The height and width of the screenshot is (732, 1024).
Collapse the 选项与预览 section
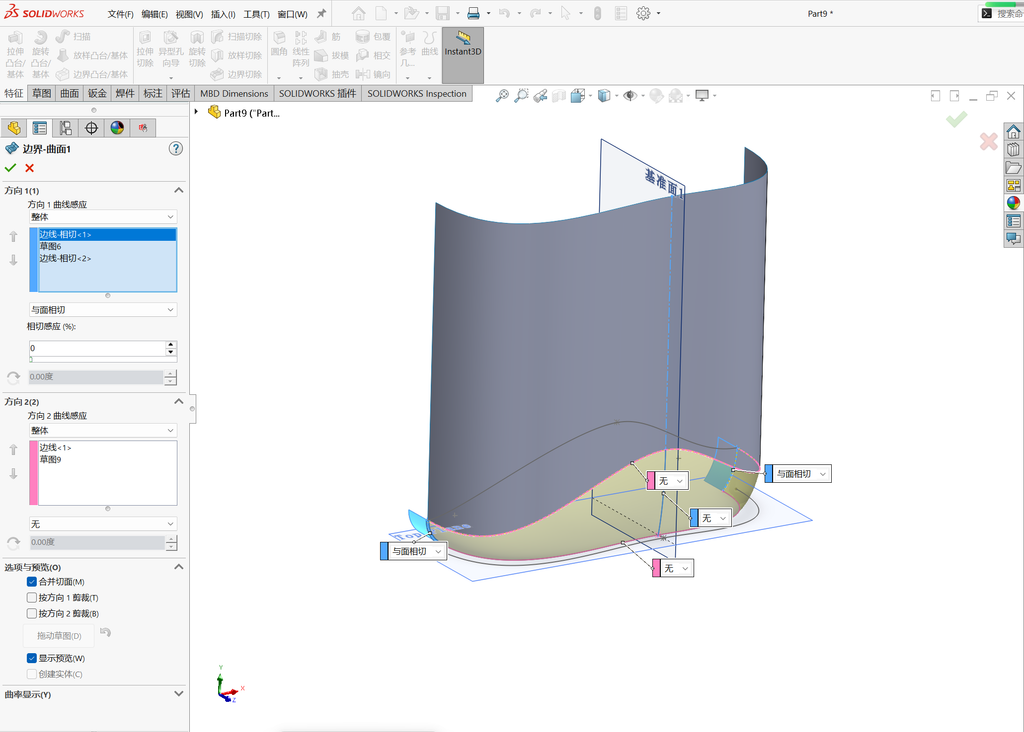click(178, 567)
